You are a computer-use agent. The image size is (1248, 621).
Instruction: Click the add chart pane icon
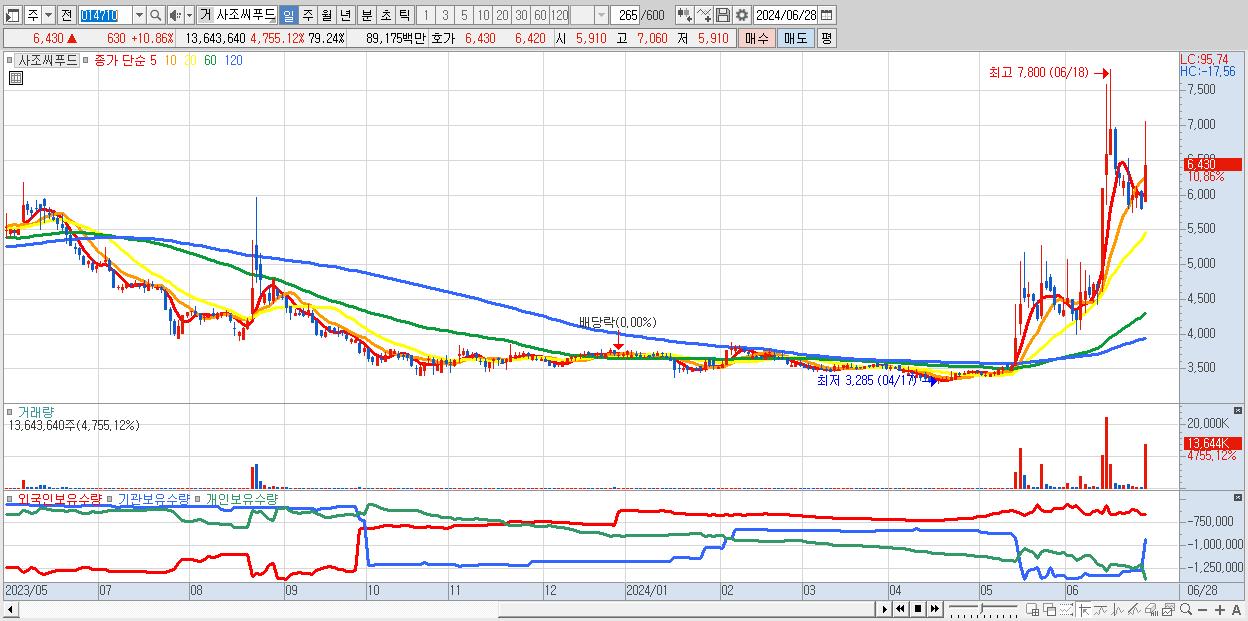click(x=1032, y=609)
